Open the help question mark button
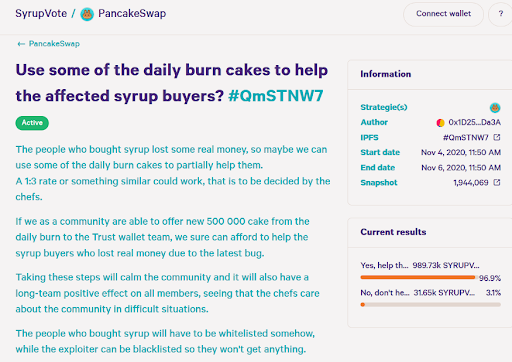This screenshot has height=362, width=512. point(500,14)
